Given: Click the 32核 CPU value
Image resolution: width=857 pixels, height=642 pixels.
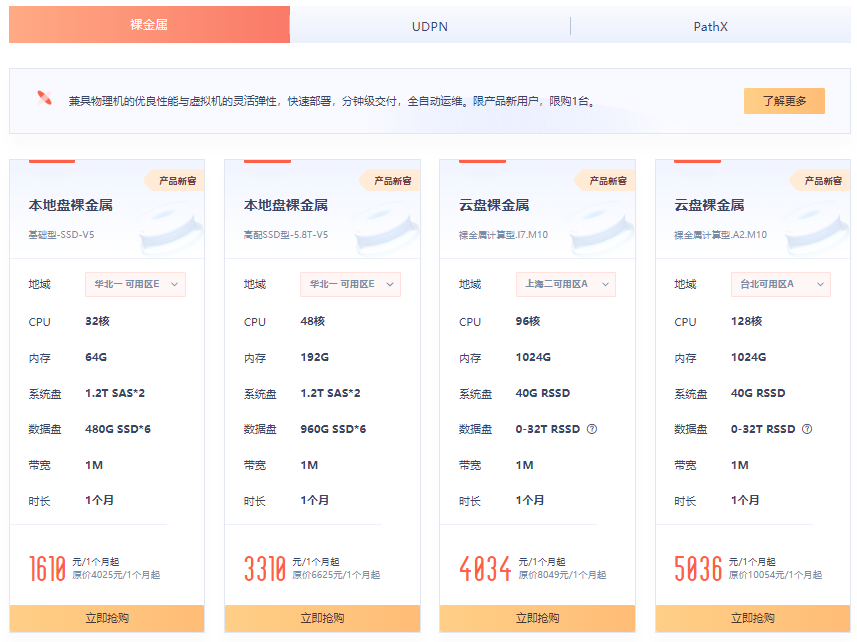Looking at the screenshot, I should coord(97,321).
